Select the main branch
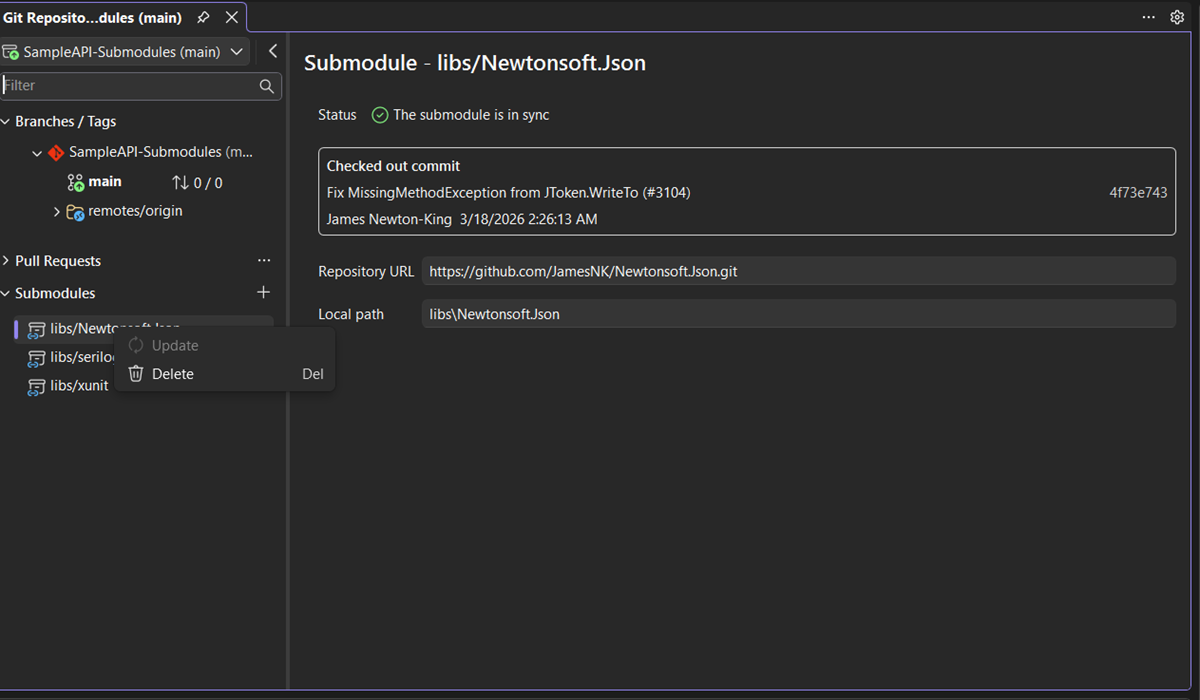The image size is (1200, 700). [105, 182]
